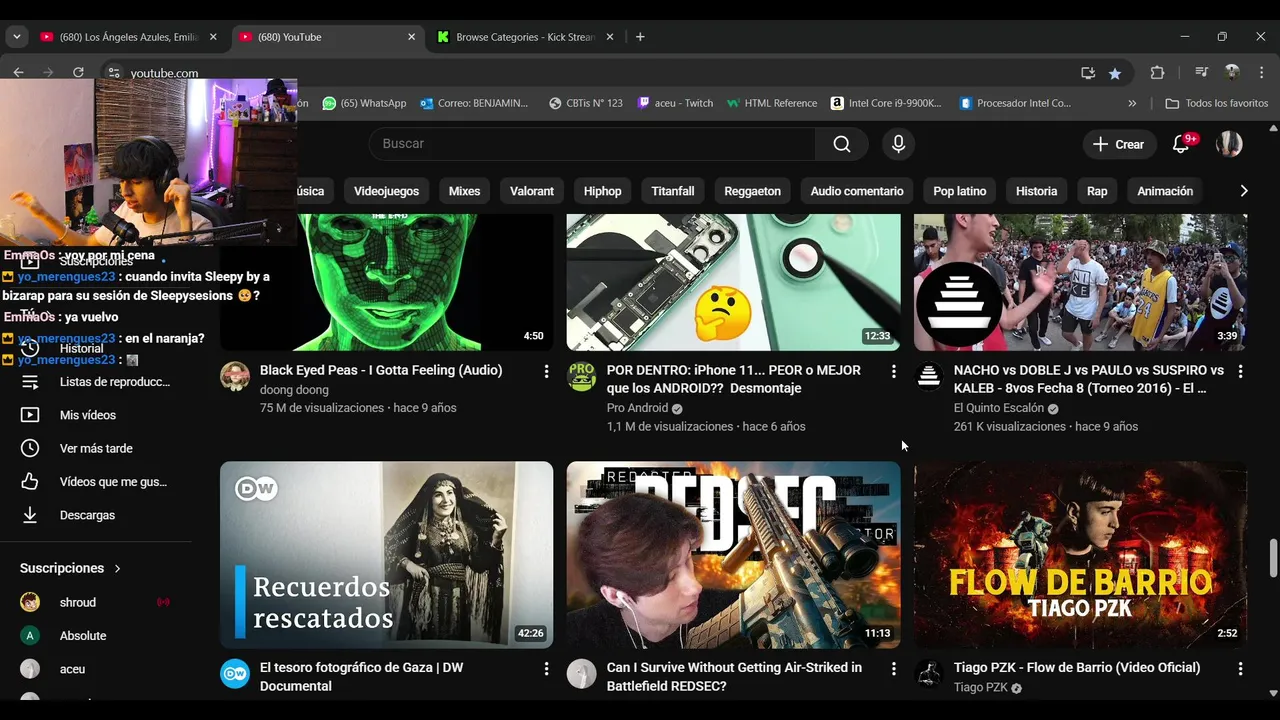
Task: Open Pro Android channel name link
Action: point(637,408)
